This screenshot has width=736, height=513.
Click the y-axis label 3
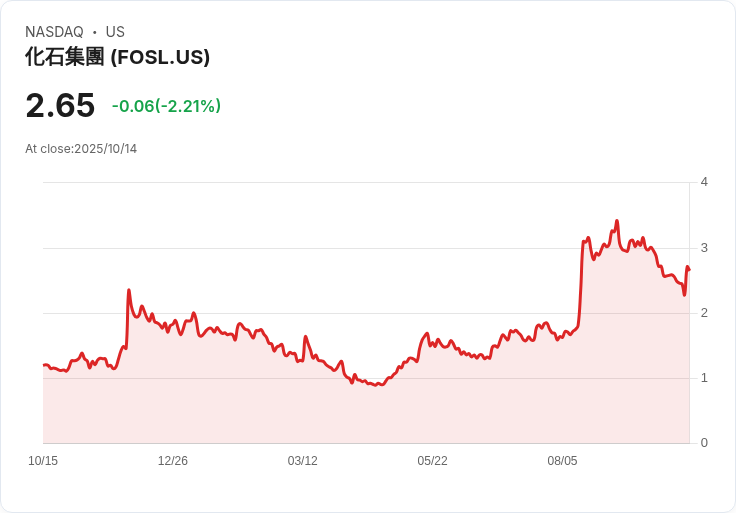pos(704,247)
